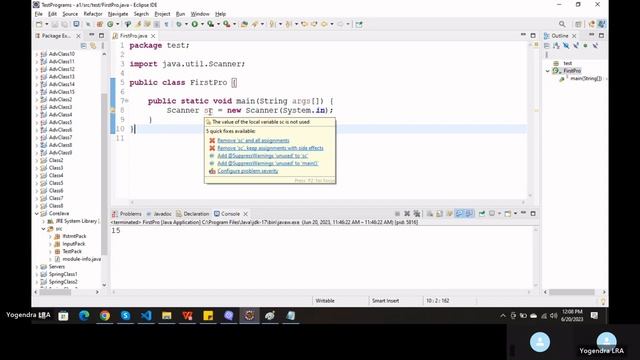Toggle Hide Fields in the Outline toolbar
This screenshot has height=360, width=640.
566,46
